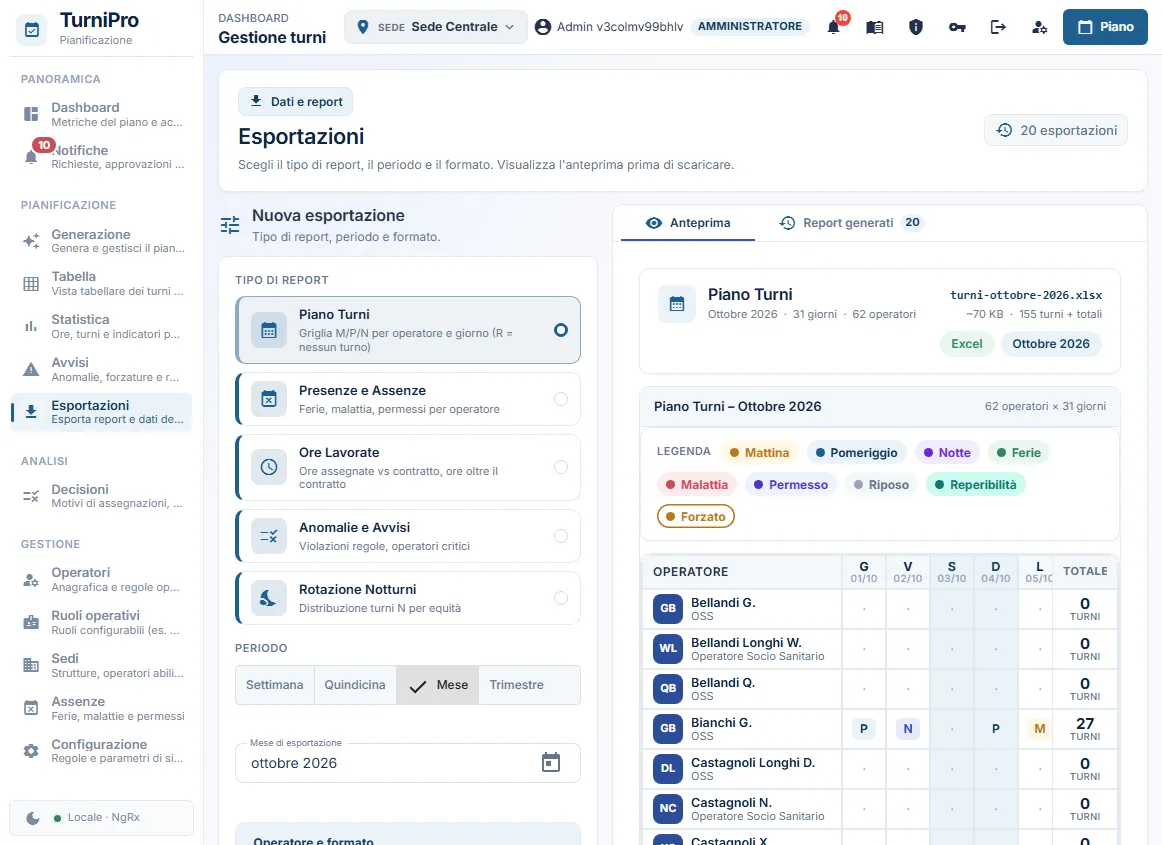Click the Forzato legend chip
This screenshot has width=1162, height=845.
696,517
